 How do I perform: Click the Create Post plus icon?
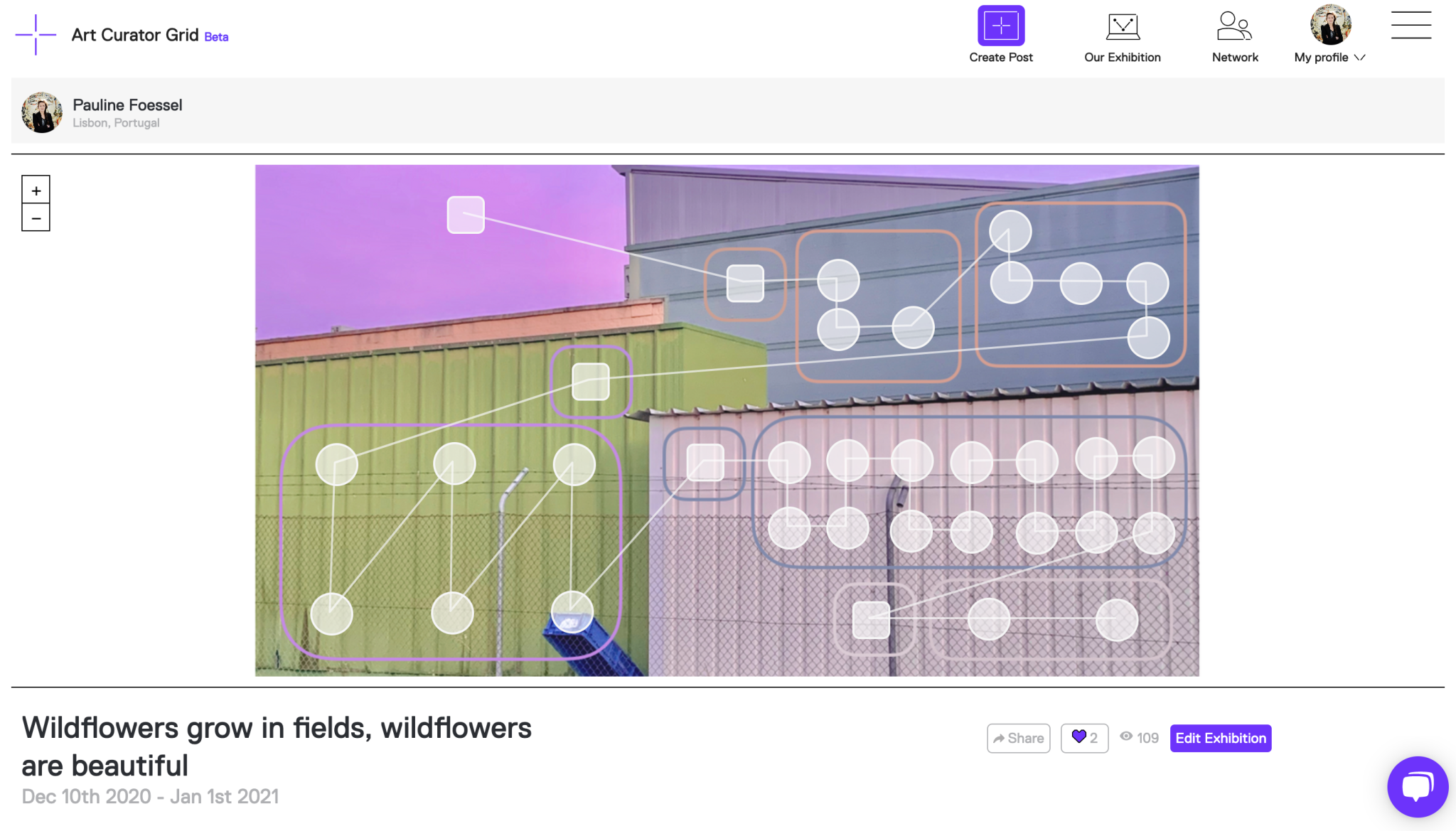[1000, 26]
